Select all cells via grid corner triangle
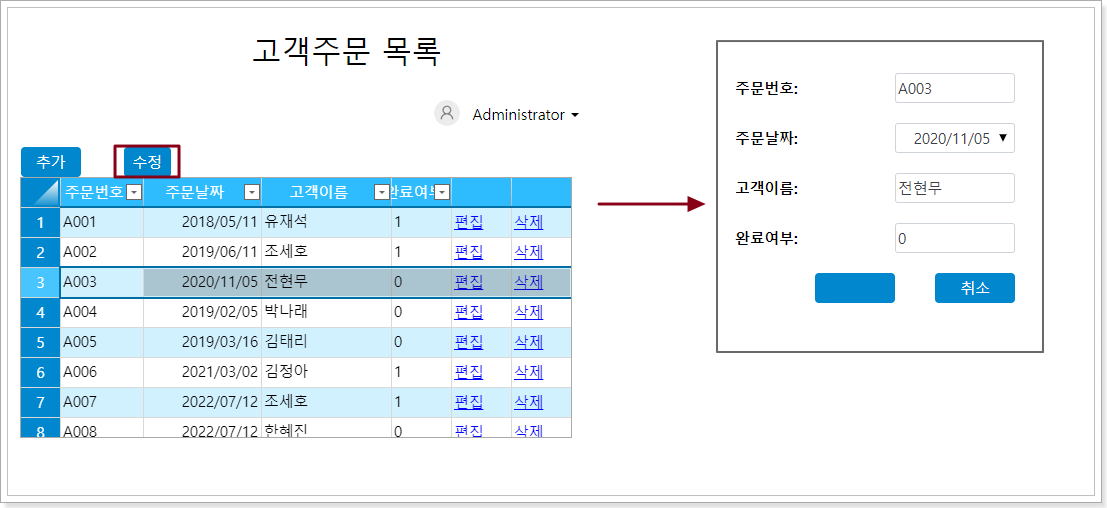Viewport: 1107px width, 508px height. coord(41,192)
